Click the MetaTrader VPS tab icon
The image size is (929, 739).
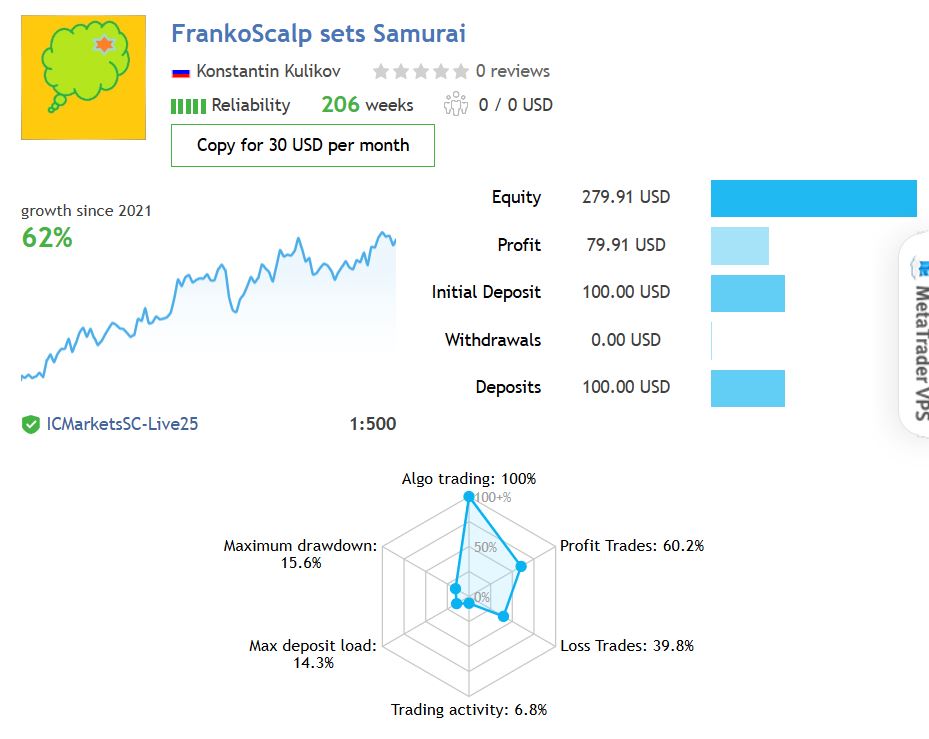pos(919,267)
